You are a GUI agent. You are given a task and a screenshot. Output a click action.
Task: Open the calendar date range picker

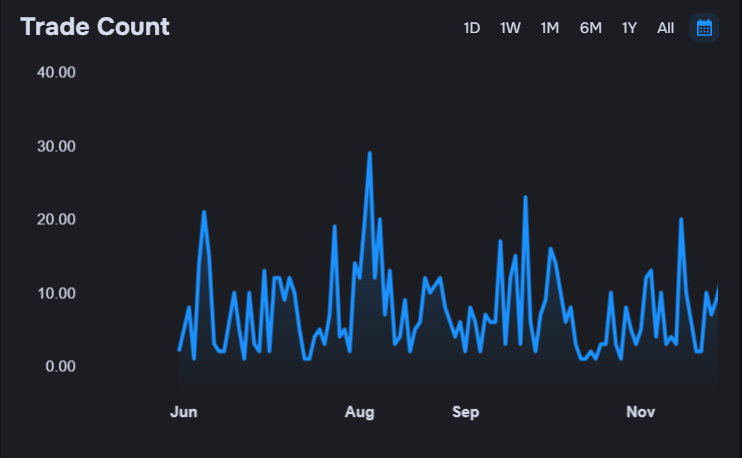[x=704, y=28]
